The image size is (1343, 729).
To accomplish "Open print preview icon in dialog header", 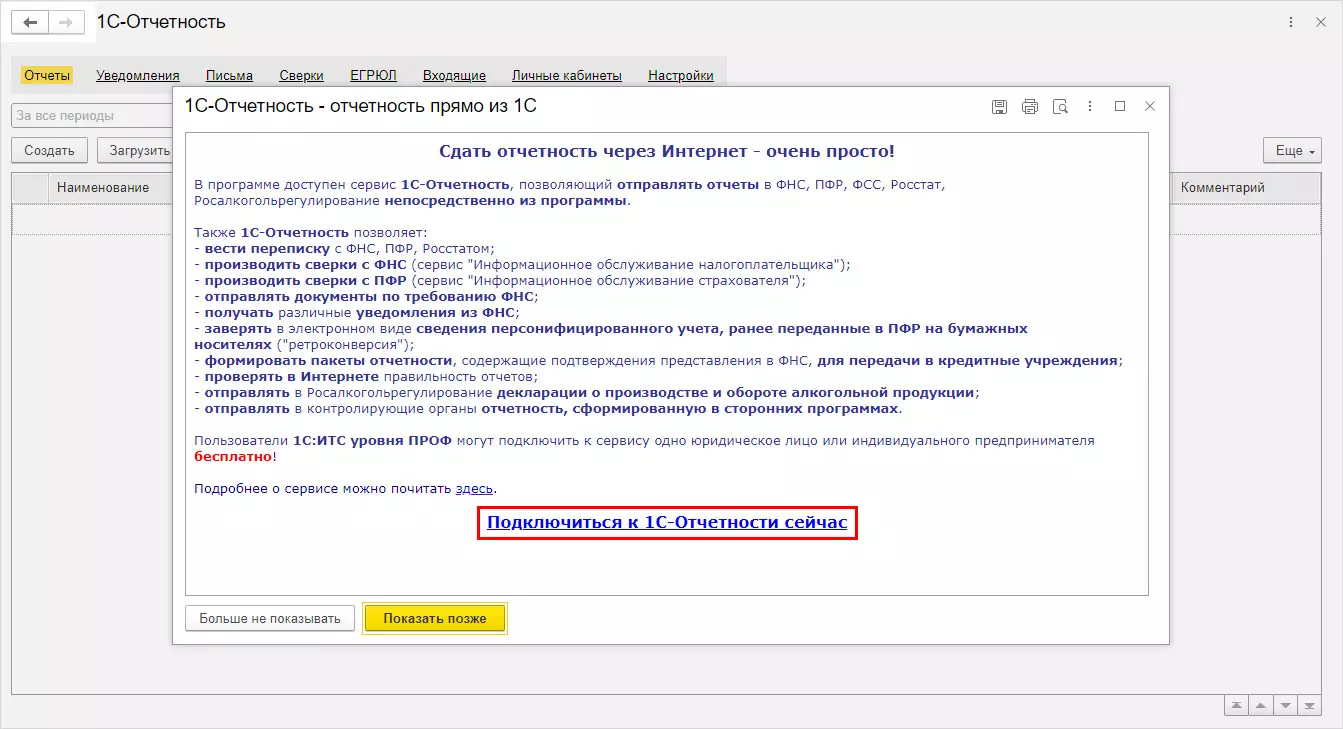I will (x=1060, y=107).
